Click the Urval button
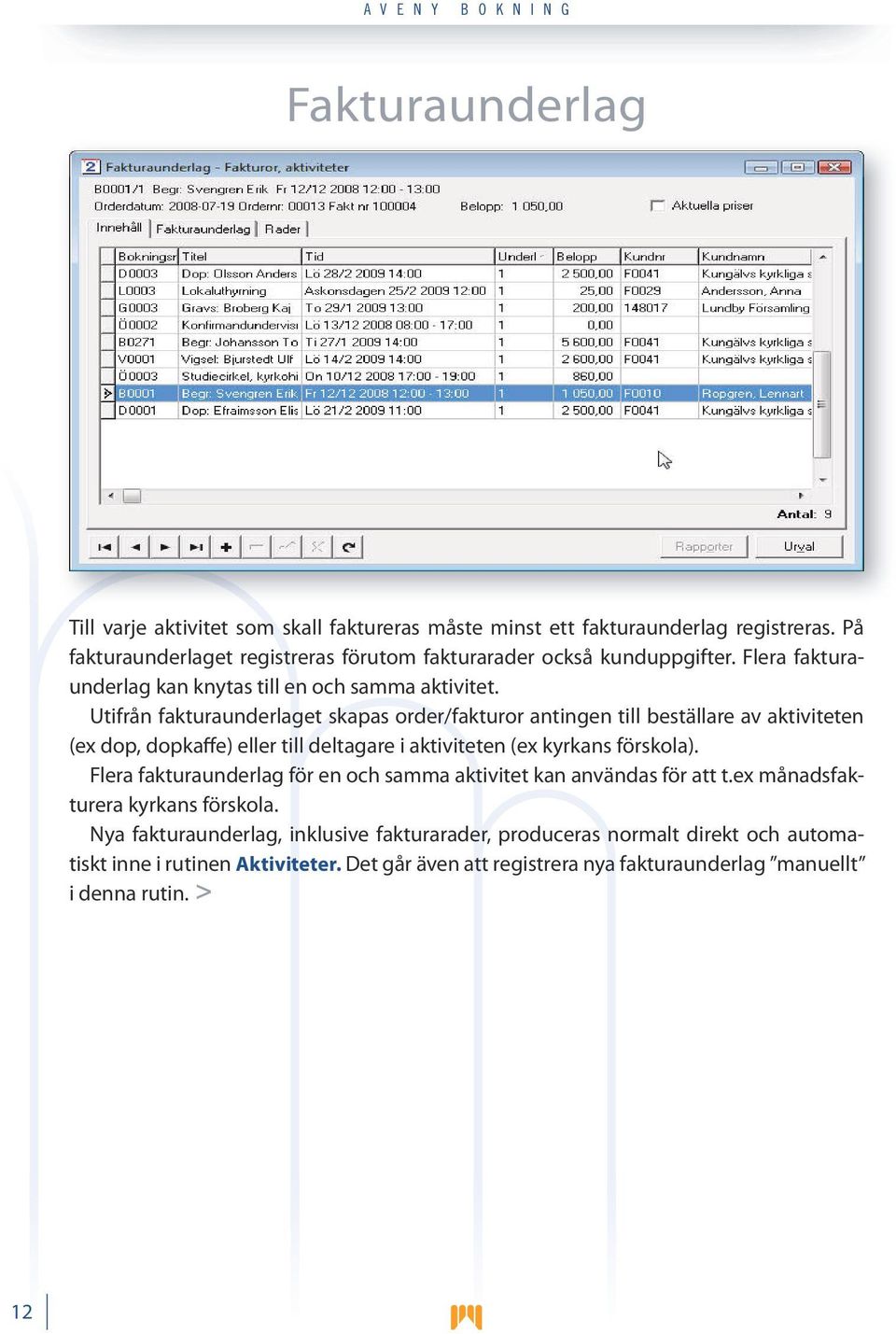The height and width of the screenshot is (1334, 896). click(x=799, y=547)
